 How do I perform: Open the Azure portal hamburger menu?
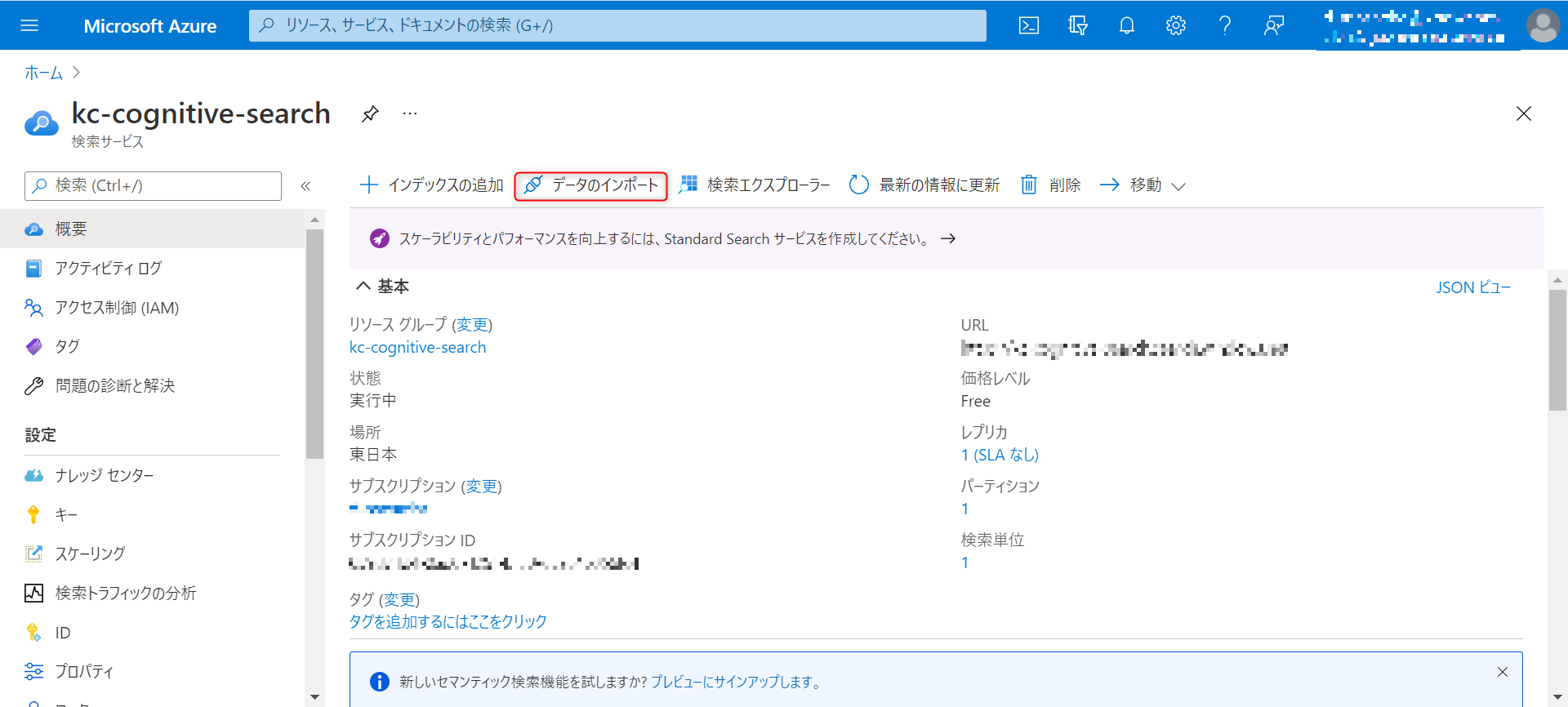(x=29, y=25)
